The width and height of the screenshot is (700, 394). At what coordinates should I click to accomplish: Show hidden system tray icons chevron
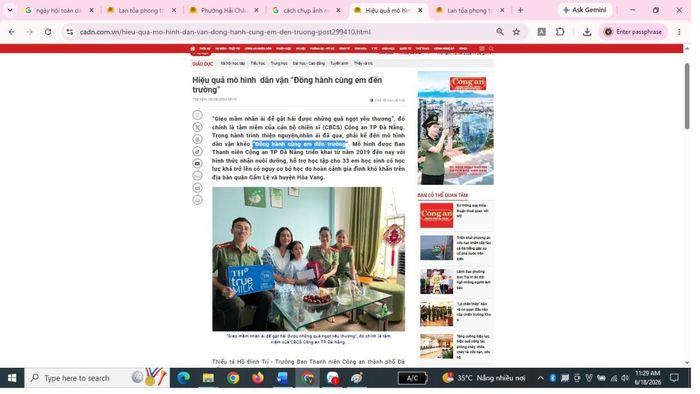pyautogui.click(x=540, y=378)
